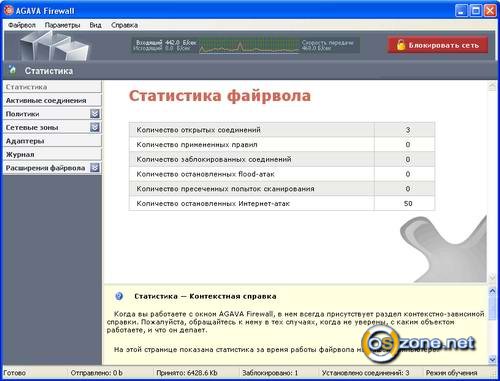
Task: Click the home icon beside Статистика header
Action: (x=13, y=70)
